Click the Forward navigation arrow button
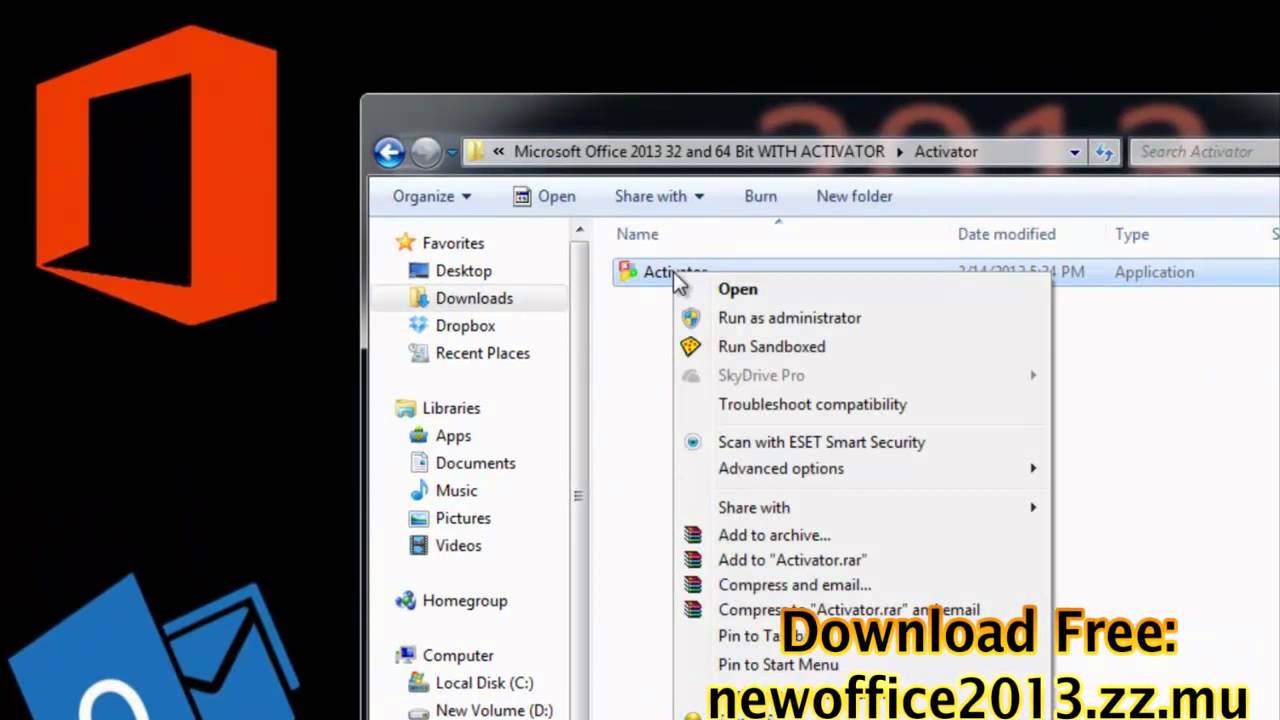This screenshot has width=1280, height=720. 426,152
